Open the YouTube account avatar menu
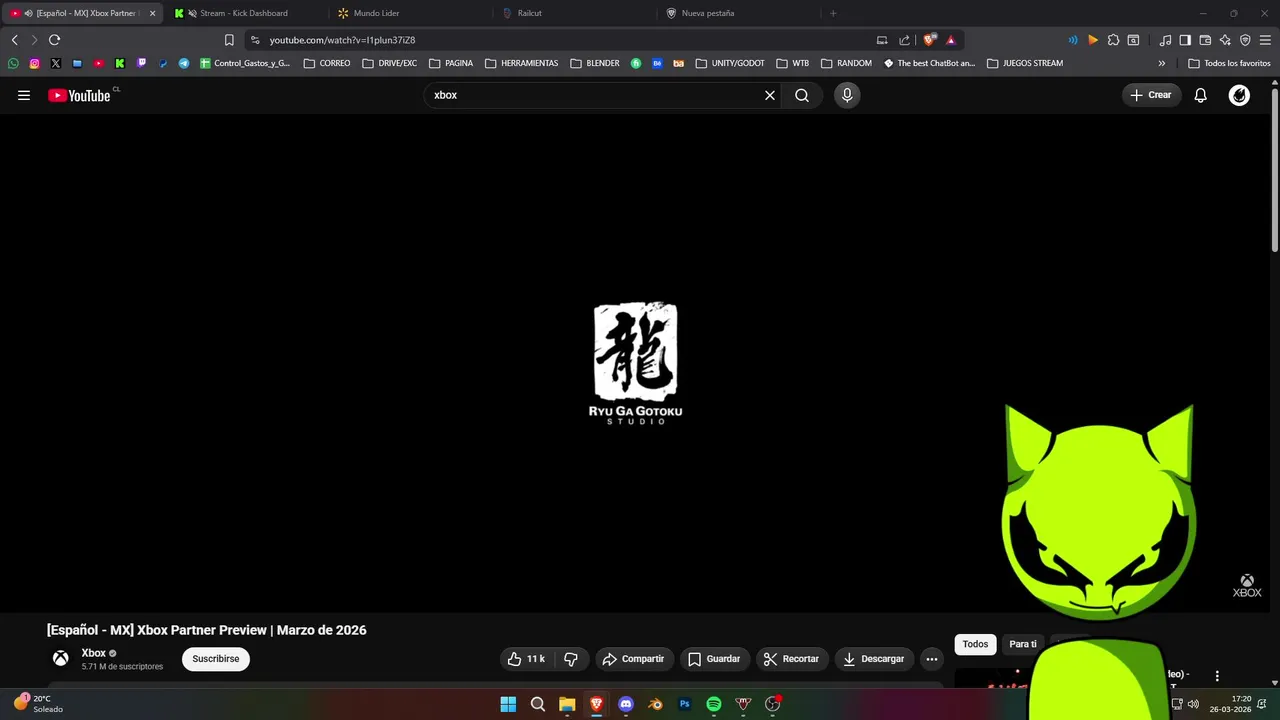 pyautogui.click(x=1239, y=95)
